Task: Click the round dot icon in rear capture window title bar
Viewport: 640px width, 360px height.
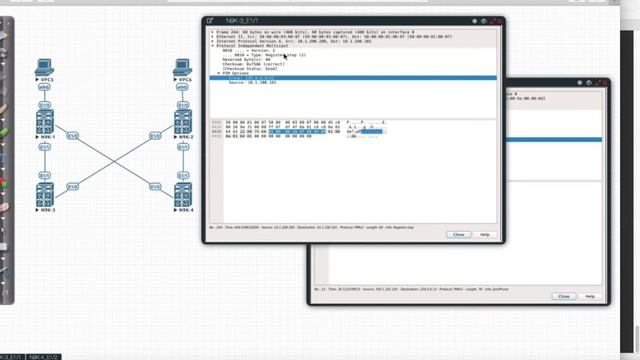Action: click(580, 82)
